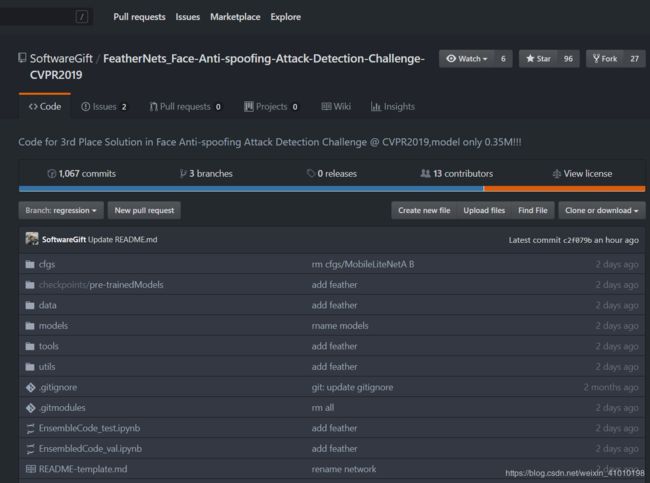
Task: Click Find File button
Action: [x=533, y=210]
